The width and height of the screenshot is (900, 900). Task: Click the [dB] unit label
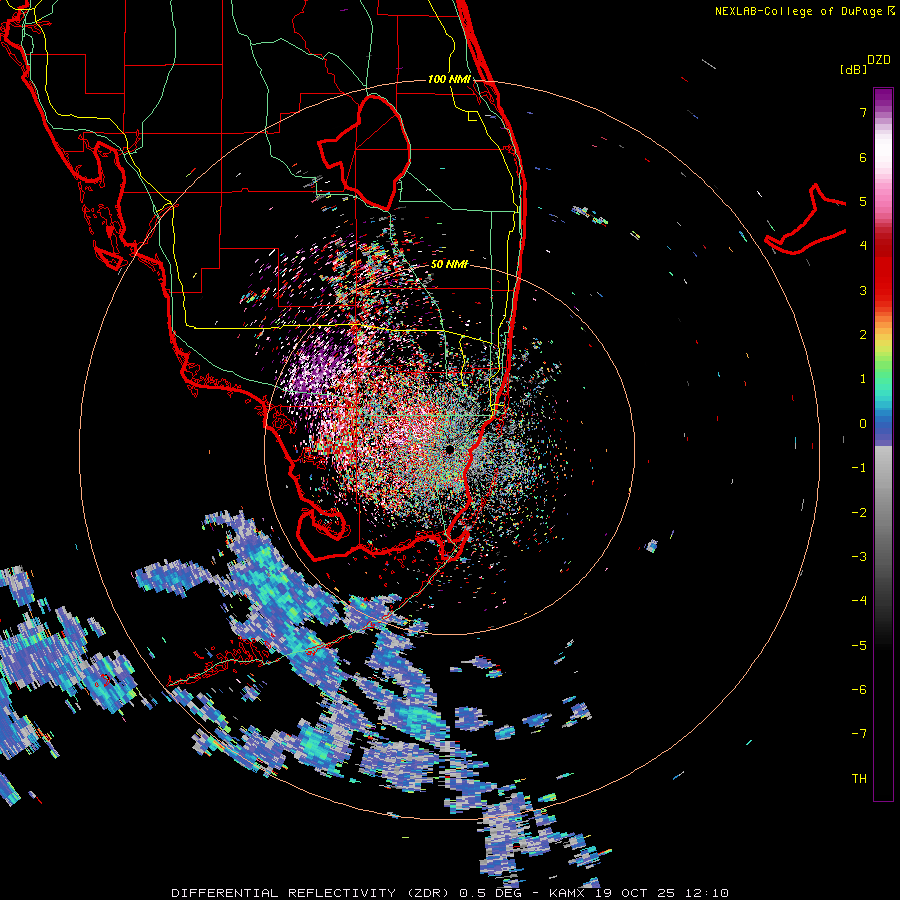(x=854, y=69)
